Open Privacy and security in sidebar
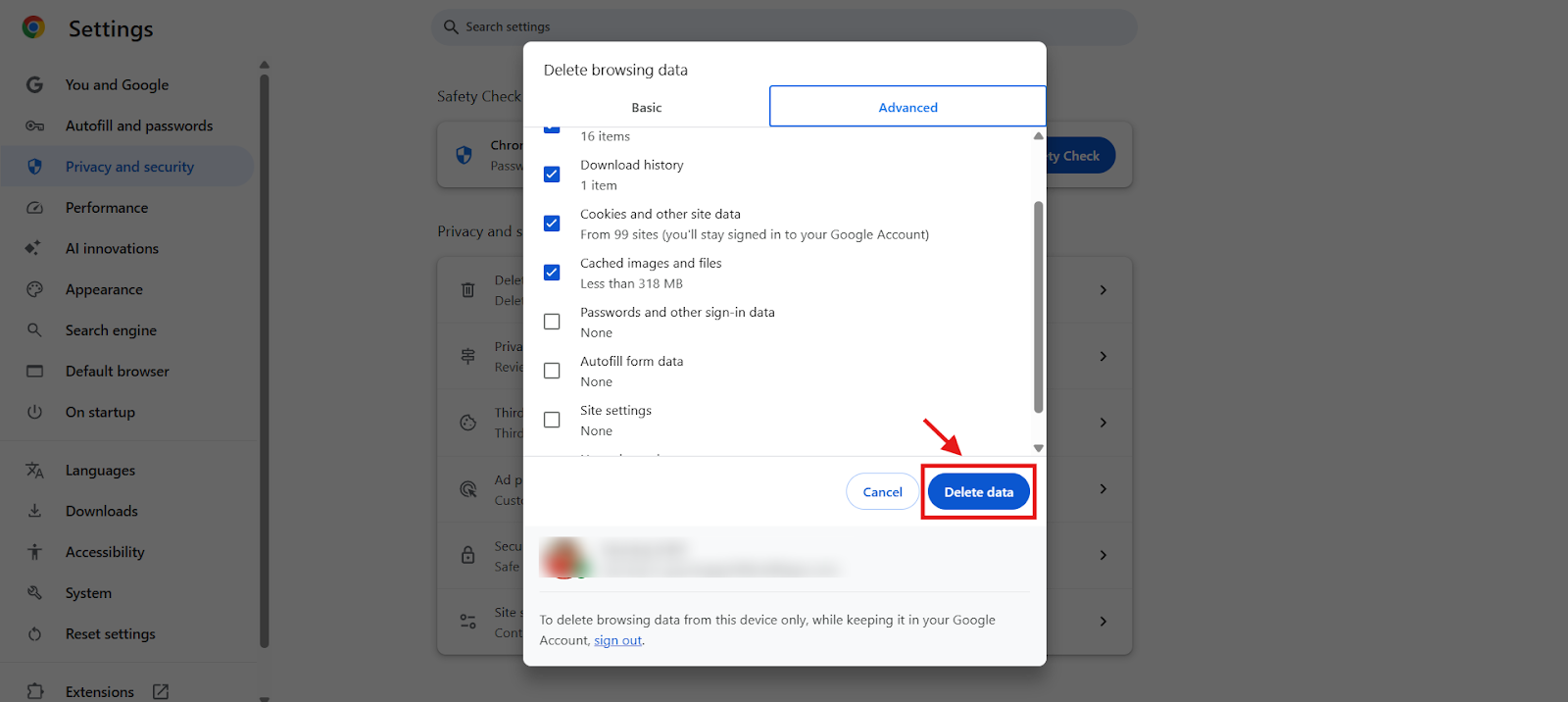Image resolution: width=1568 pixels, height=702 pixels. (x=127, y=167)
